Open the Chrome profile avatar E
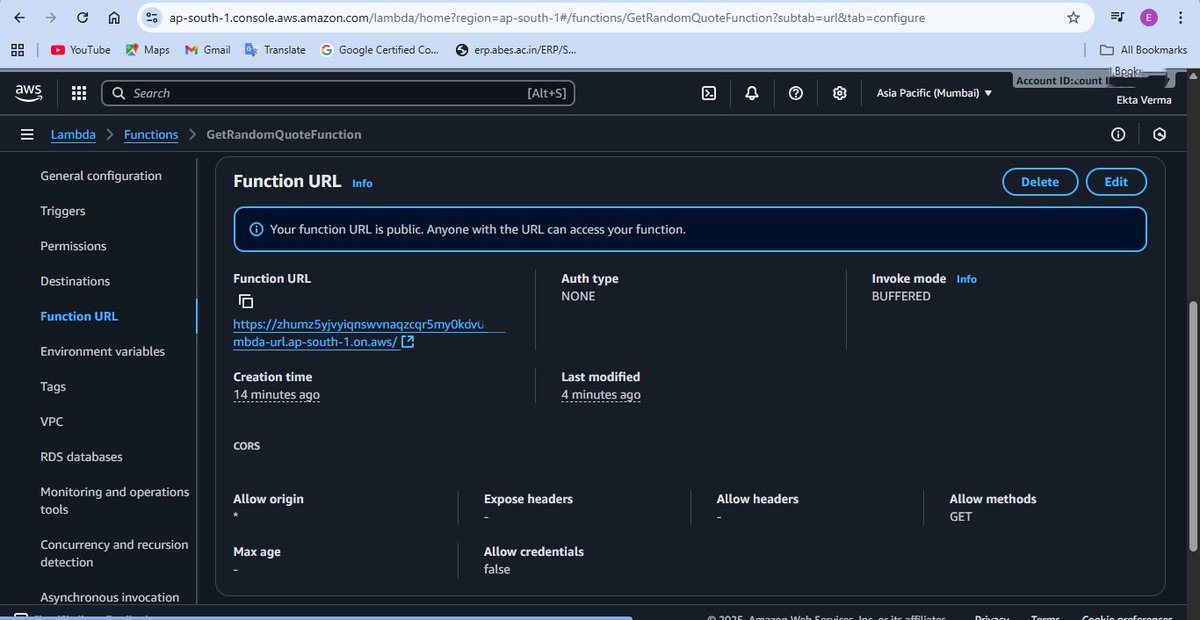1200x620 pixels. tap(1148, 17)
